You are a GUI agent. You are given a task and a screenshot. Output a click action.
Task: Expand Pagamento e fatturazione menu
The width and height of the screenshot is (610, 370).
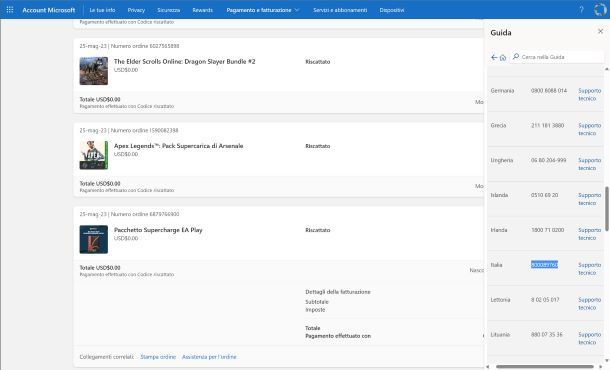click(x=263, y=10)
